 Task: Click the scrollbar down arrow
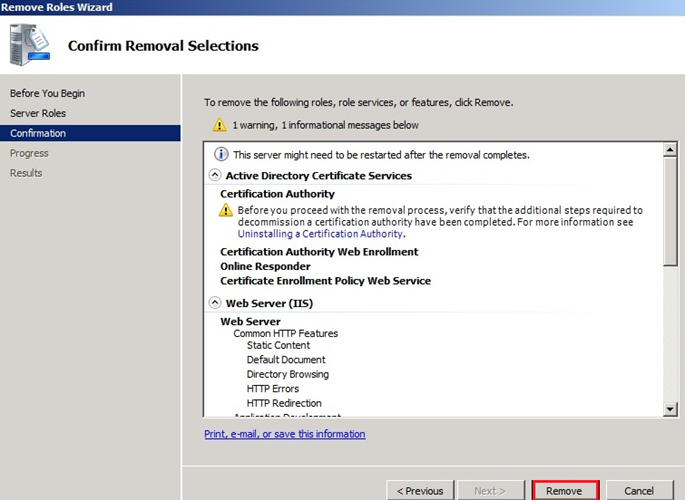pyautogui.click(x=670, y=409)
